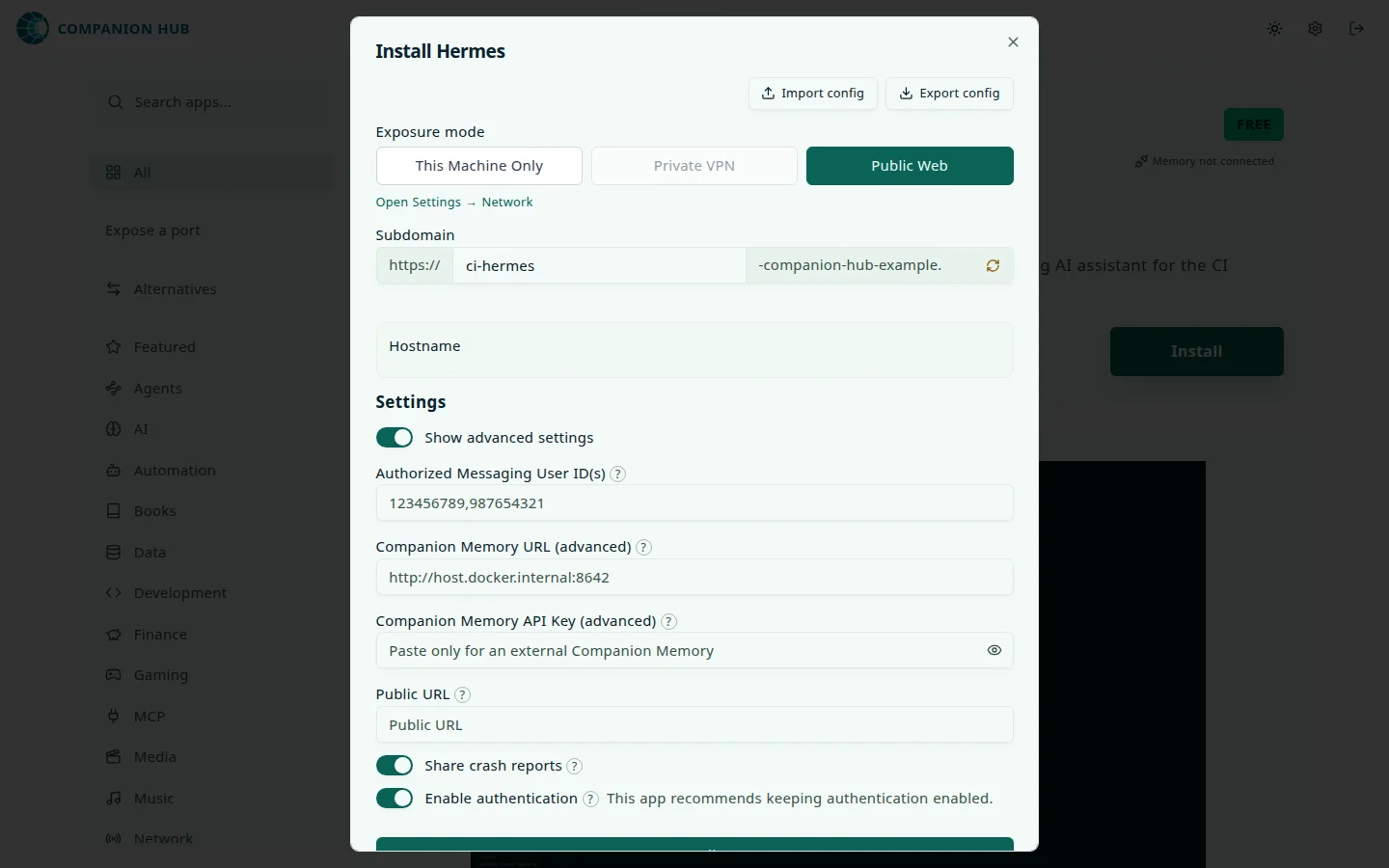This screenshot has width=1389, height=868.
Task: Open the Finance category
Action: tap(211, 635)
